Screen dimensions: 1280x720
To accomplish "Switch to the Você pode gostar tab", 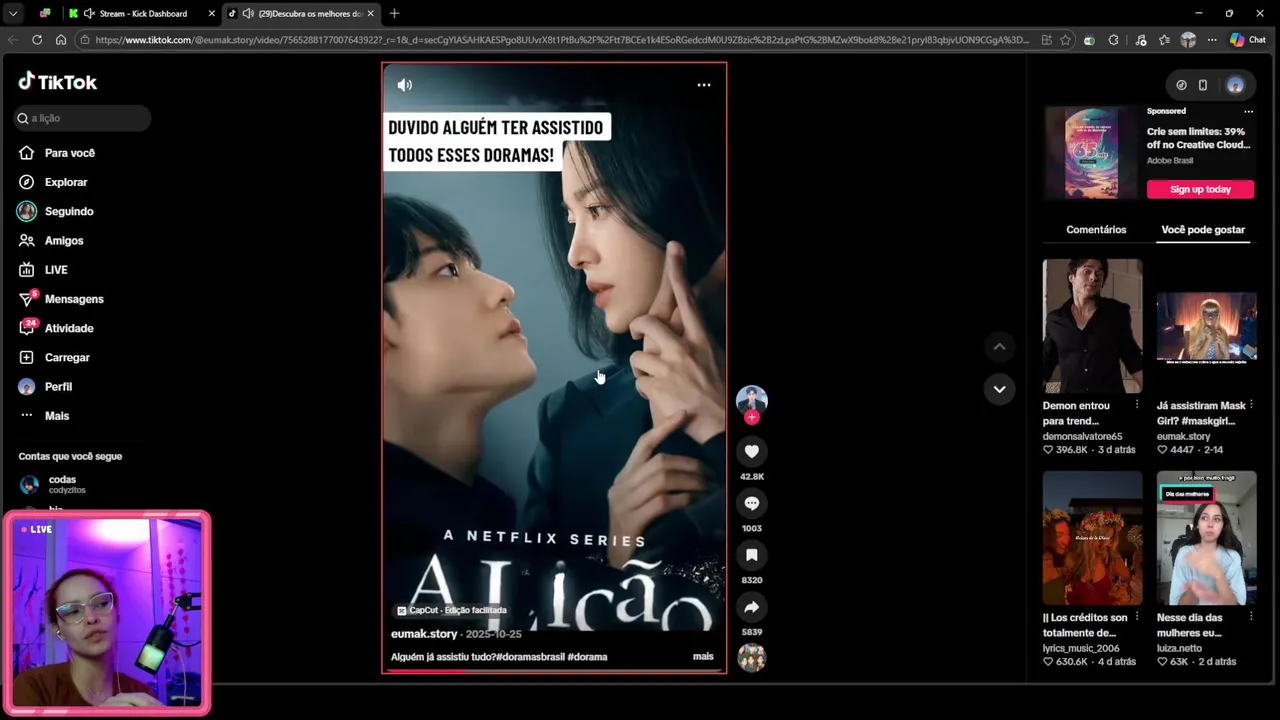I will (x=1203, y=230).
